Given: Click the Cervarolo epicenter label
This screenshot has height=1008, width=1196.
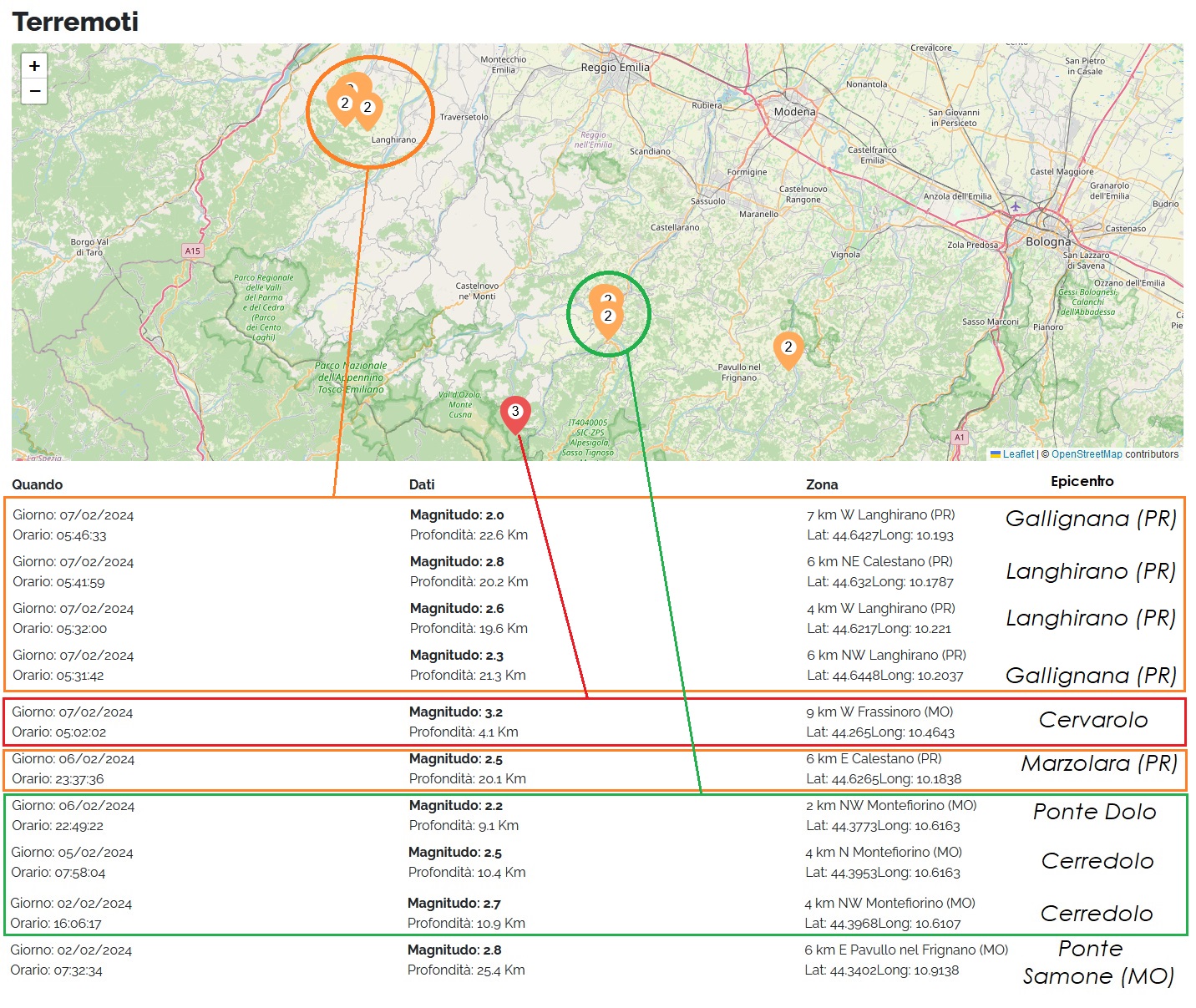Looking at the screenshot, I should pos(1092,720).
